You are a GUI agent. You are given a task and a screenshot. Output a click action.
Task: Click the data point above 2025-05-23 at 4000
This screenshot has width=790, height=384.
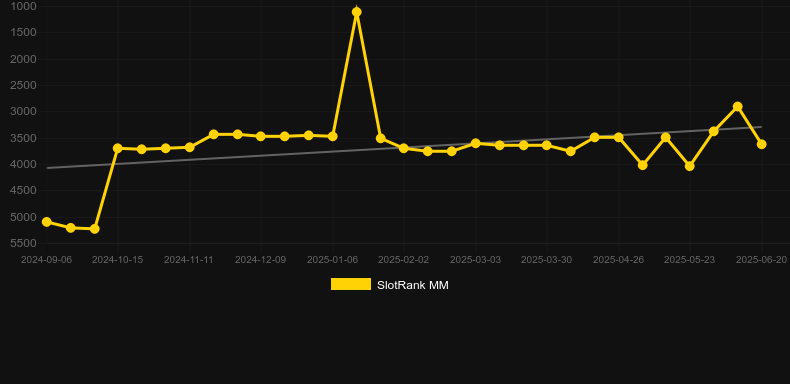click(x=690, y=166)
